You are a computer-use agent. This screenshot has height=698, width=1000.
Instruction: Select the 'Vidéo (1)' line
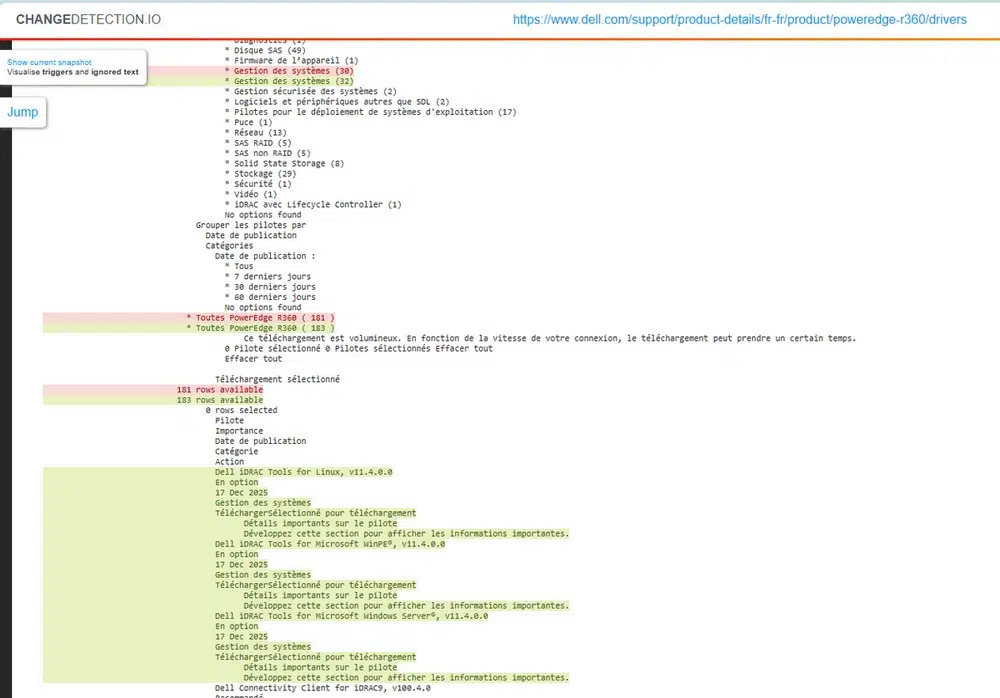(251, 194)
